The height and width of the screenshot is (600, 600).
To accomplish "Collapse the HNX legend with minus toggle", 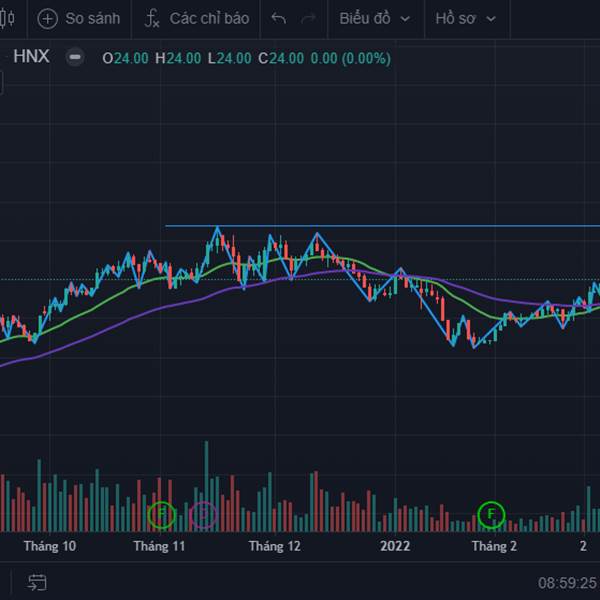I will click(75, 57).
